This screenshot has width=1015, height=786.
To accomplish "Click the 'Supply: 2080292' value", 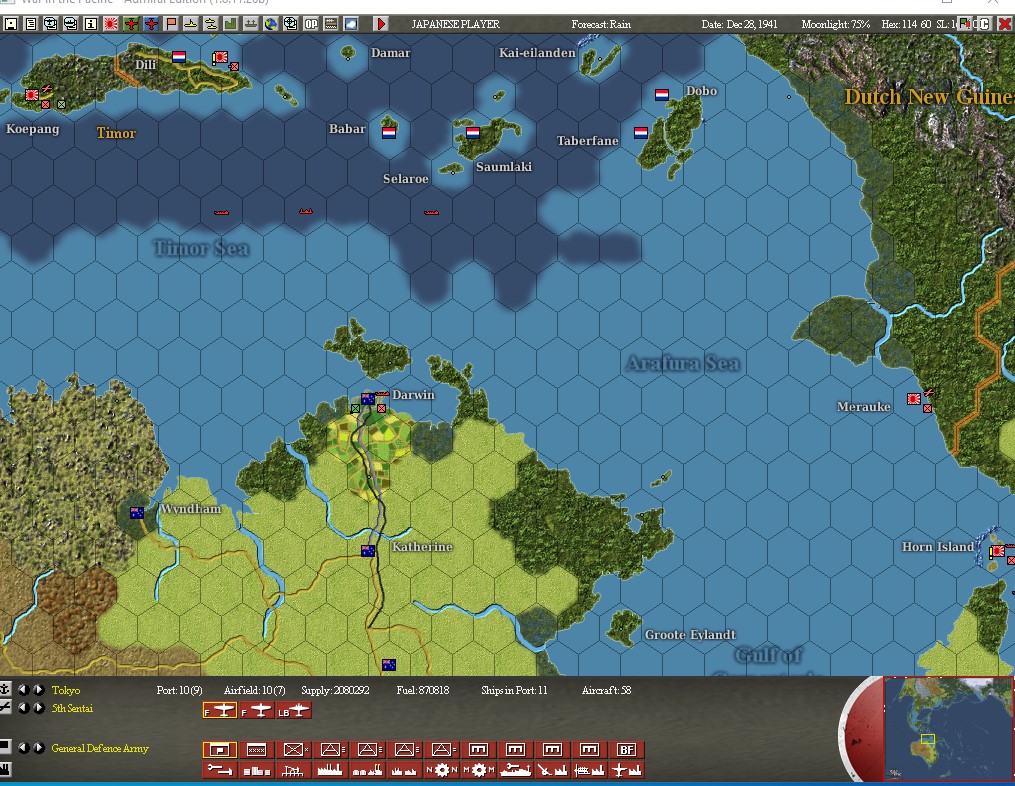I will coord(335,690).
